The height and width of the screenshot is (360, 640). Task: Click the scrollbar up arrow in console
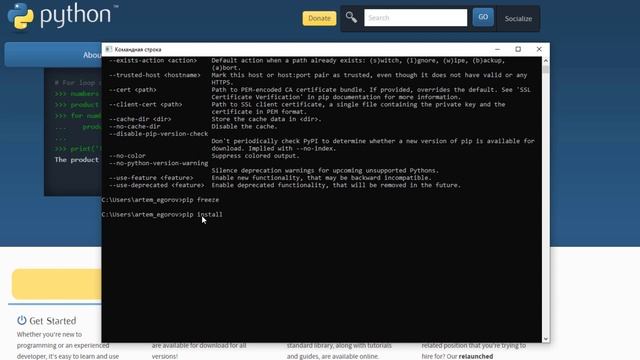546,61
